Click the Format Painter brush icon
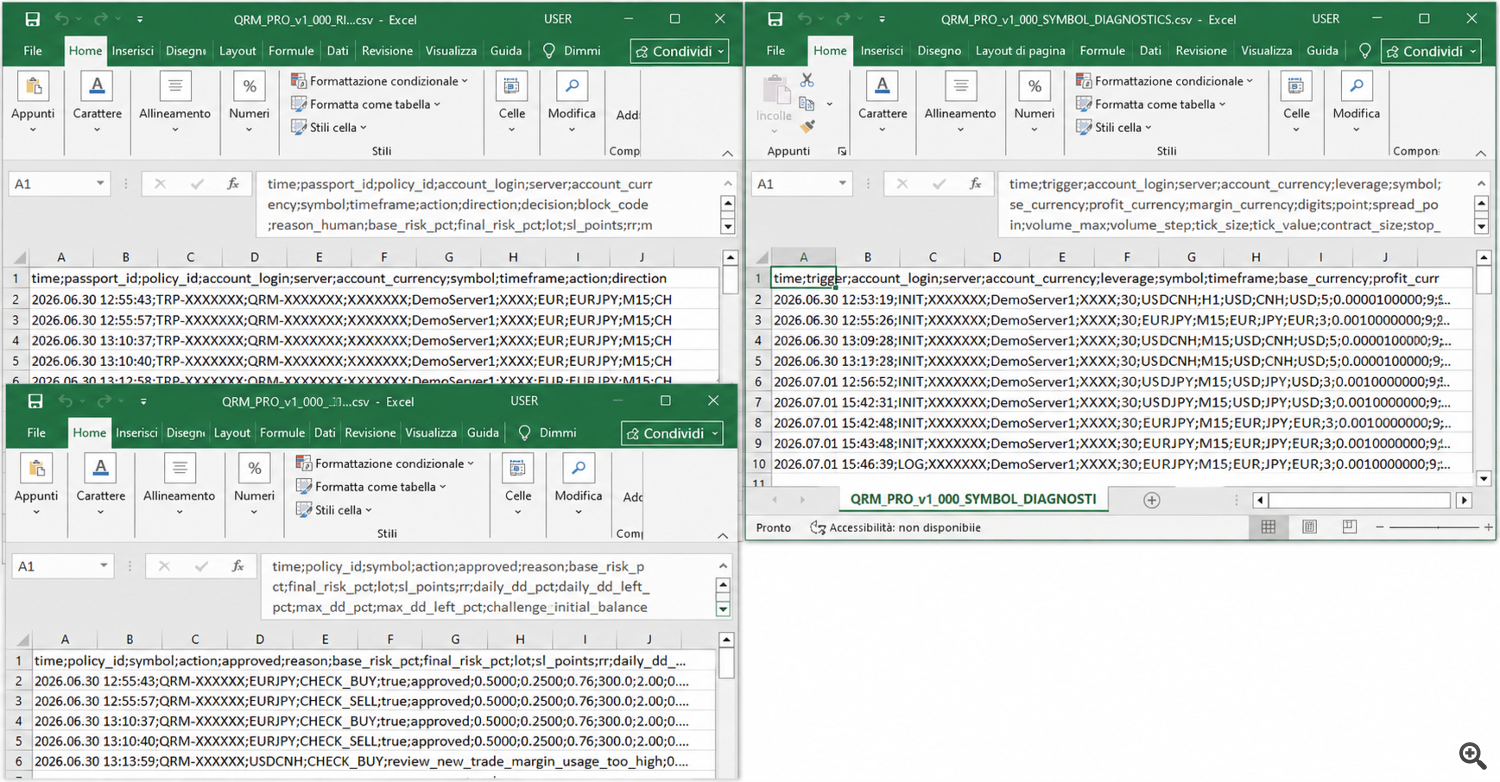The image size is (1500, 782). coord(807,126)
